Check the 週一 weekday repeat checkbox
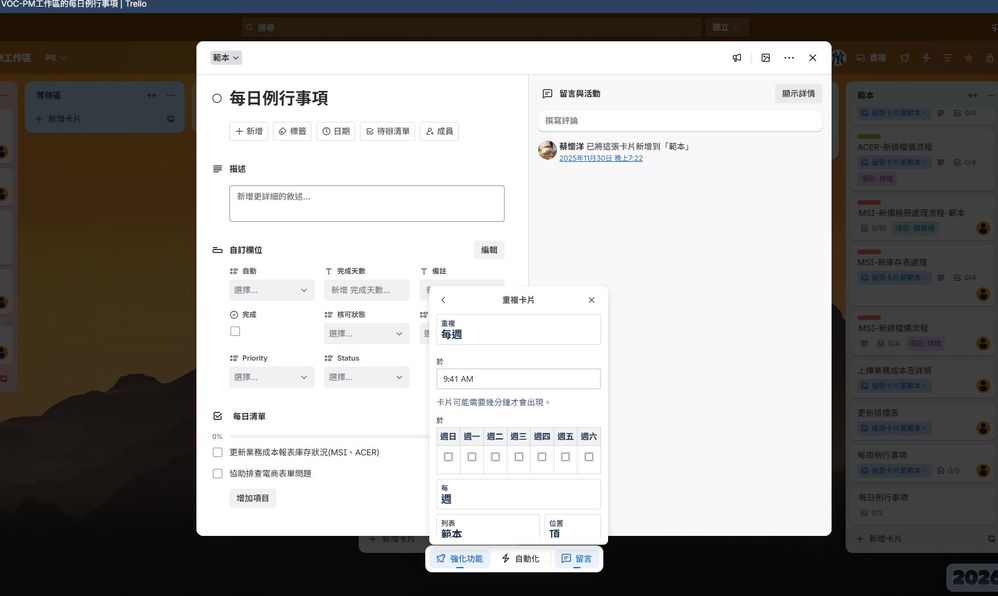 471,455
